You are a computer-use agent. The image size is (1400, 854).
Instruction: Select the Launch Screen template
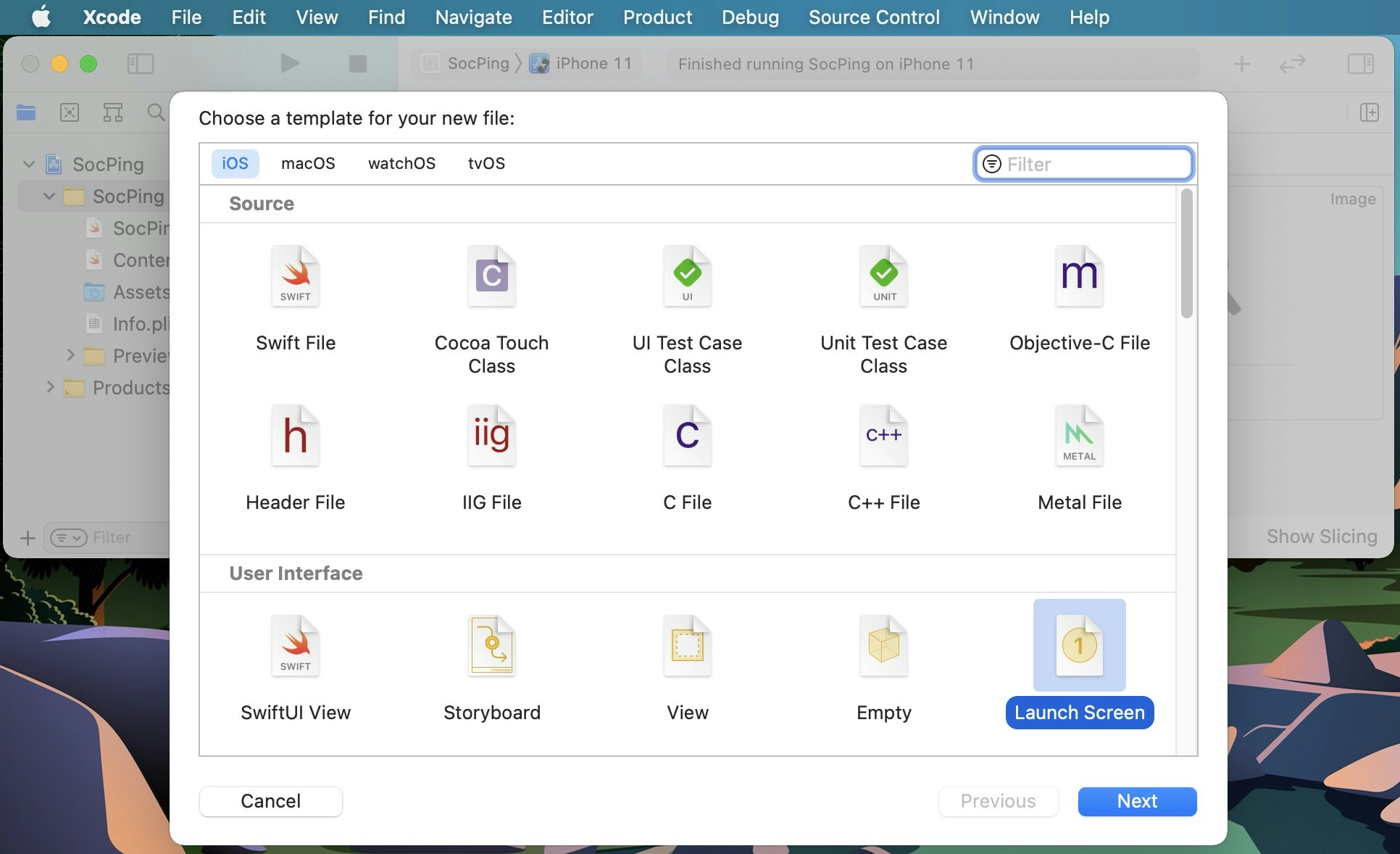(1080, 663)
